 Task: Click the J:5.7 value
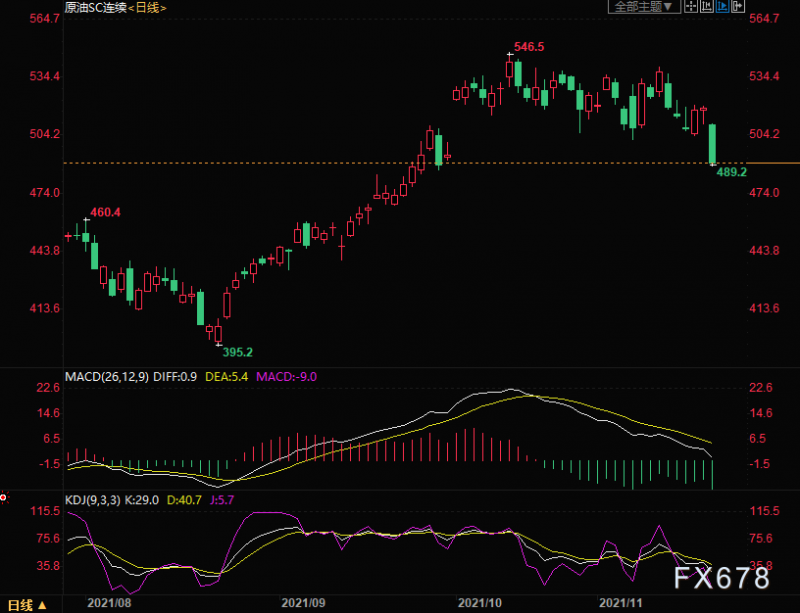point(222,500)
